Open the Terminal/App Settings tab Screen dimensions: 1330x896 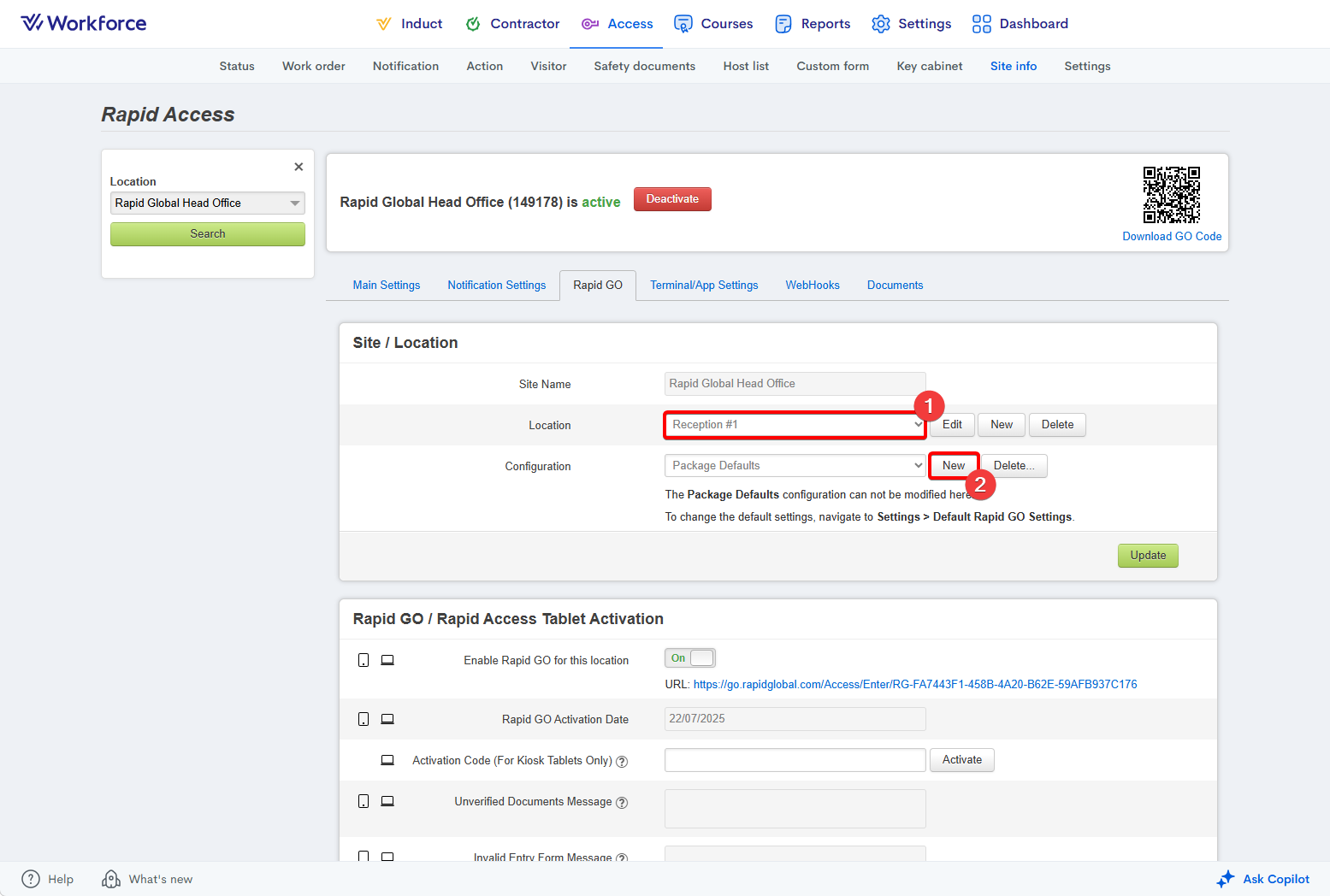[x=704, y=285]
